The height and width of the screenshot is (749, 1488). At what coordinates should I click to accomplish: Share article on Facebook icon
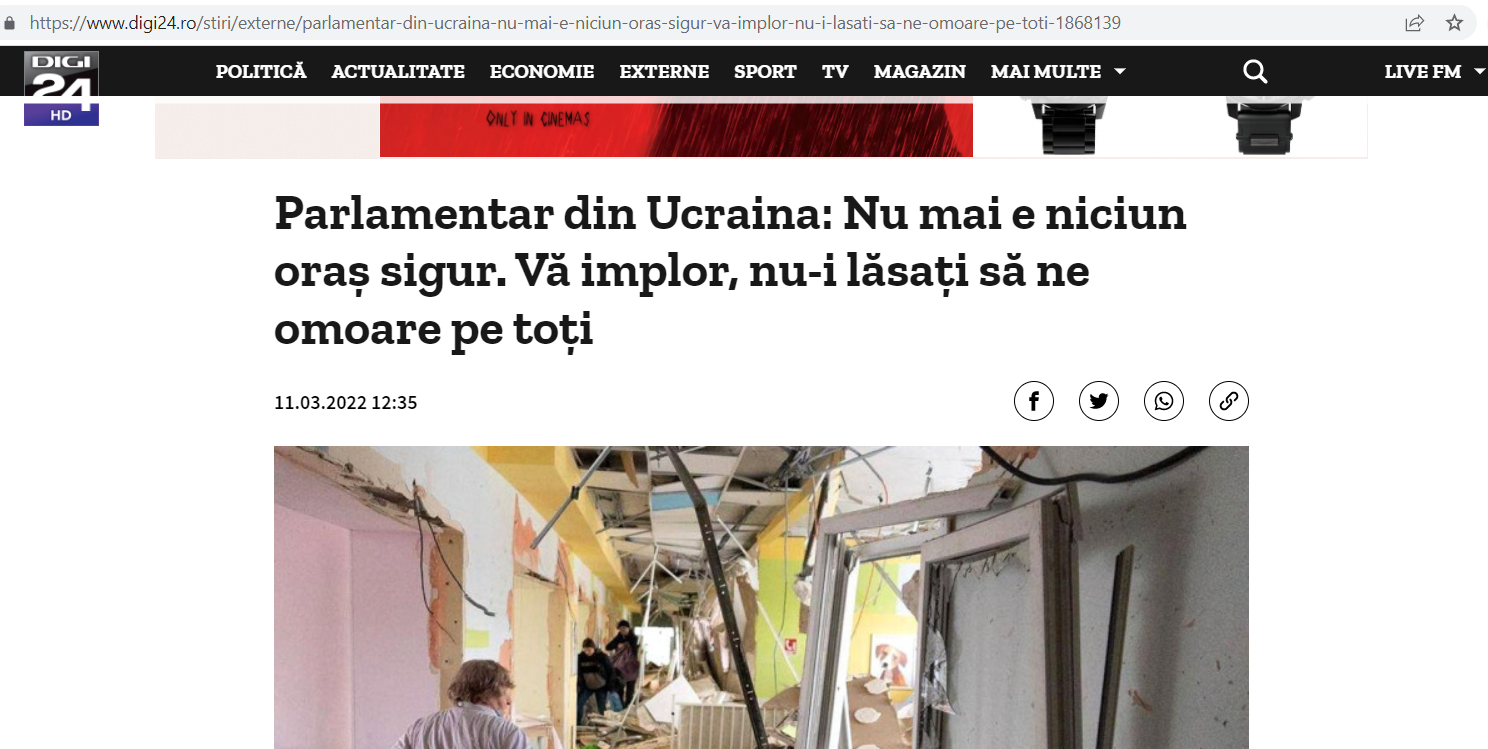tap(1034, 401)
